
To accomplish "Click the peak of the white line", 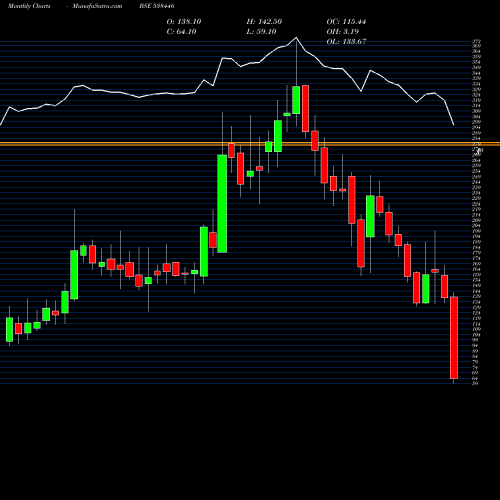I will pyautogui.click(x=296, y=38).
